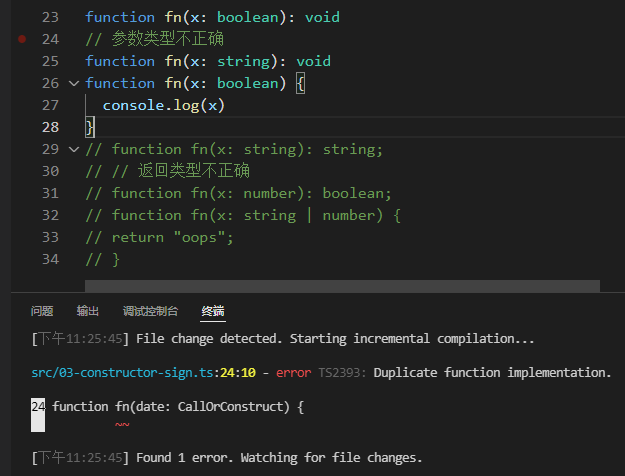The image size is (625, 476).
Task: Open src/03-constructor-sign.ts error link
Action: click(x=122, y=372)
